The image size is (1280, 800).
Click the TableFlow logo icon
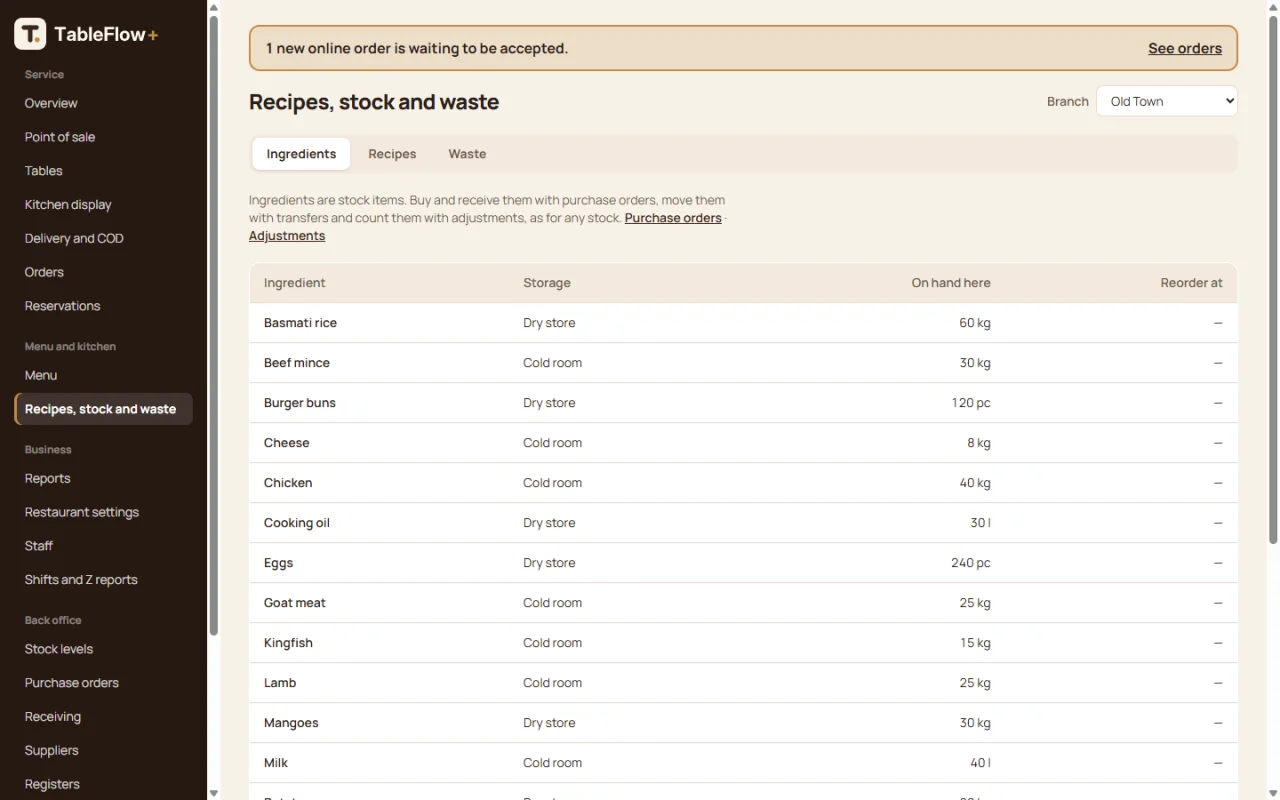tap(30, 34)
